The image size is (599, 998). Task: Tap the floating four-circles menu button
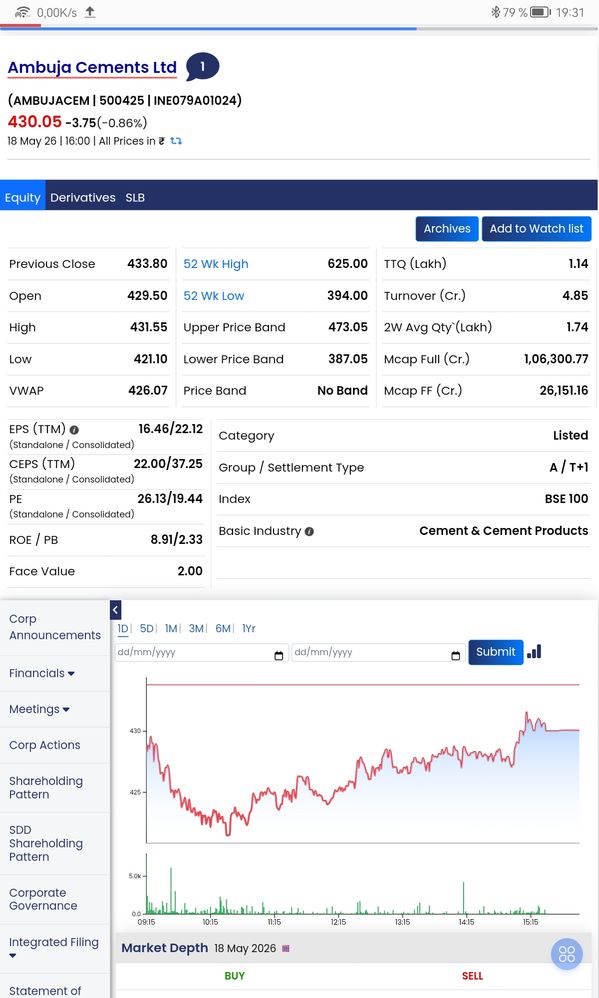click(567, 954)
